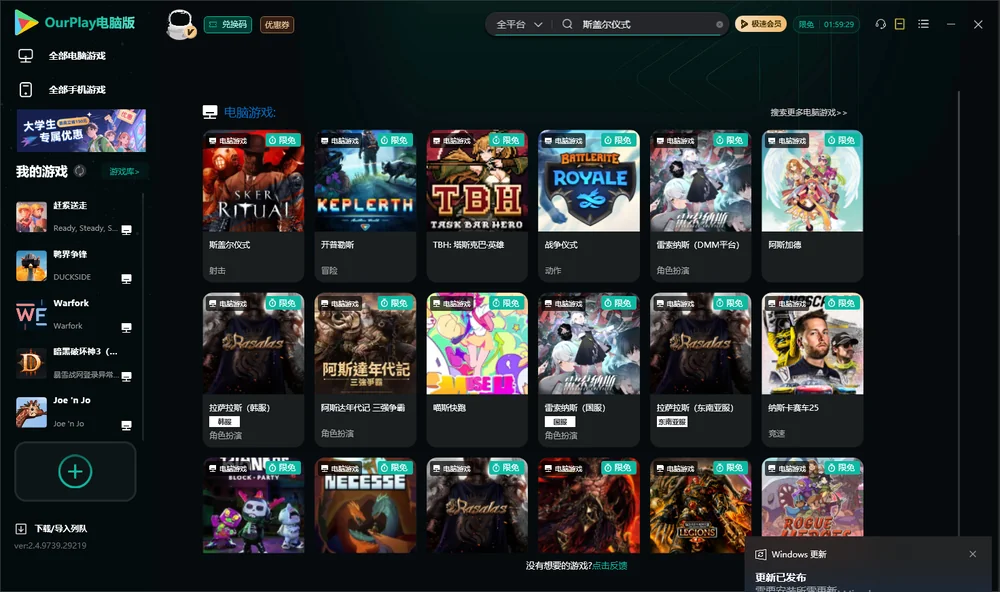The width and height of the screenshot is (1000, 592).
Task: Open the list menu icon in title bar
Action: pos(923,24)
